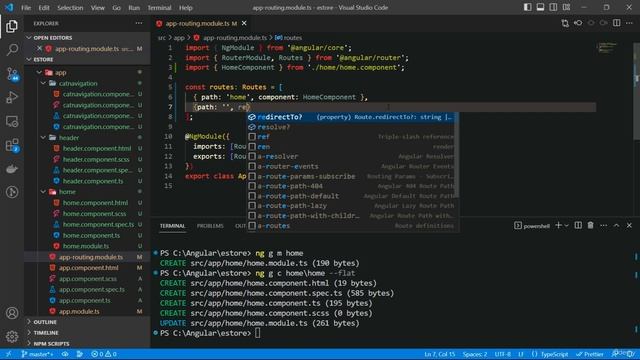Click Ln 7, Col 15 cursor position
The image size is (640, 360).
pos(439,354)
